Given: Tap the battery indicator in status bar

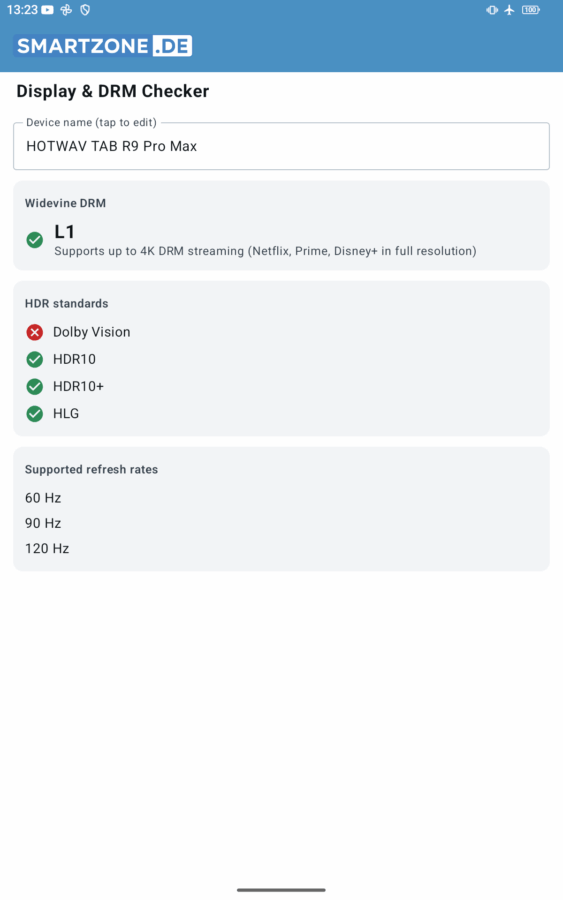Looking at the screenshot, I should [530, 10].
